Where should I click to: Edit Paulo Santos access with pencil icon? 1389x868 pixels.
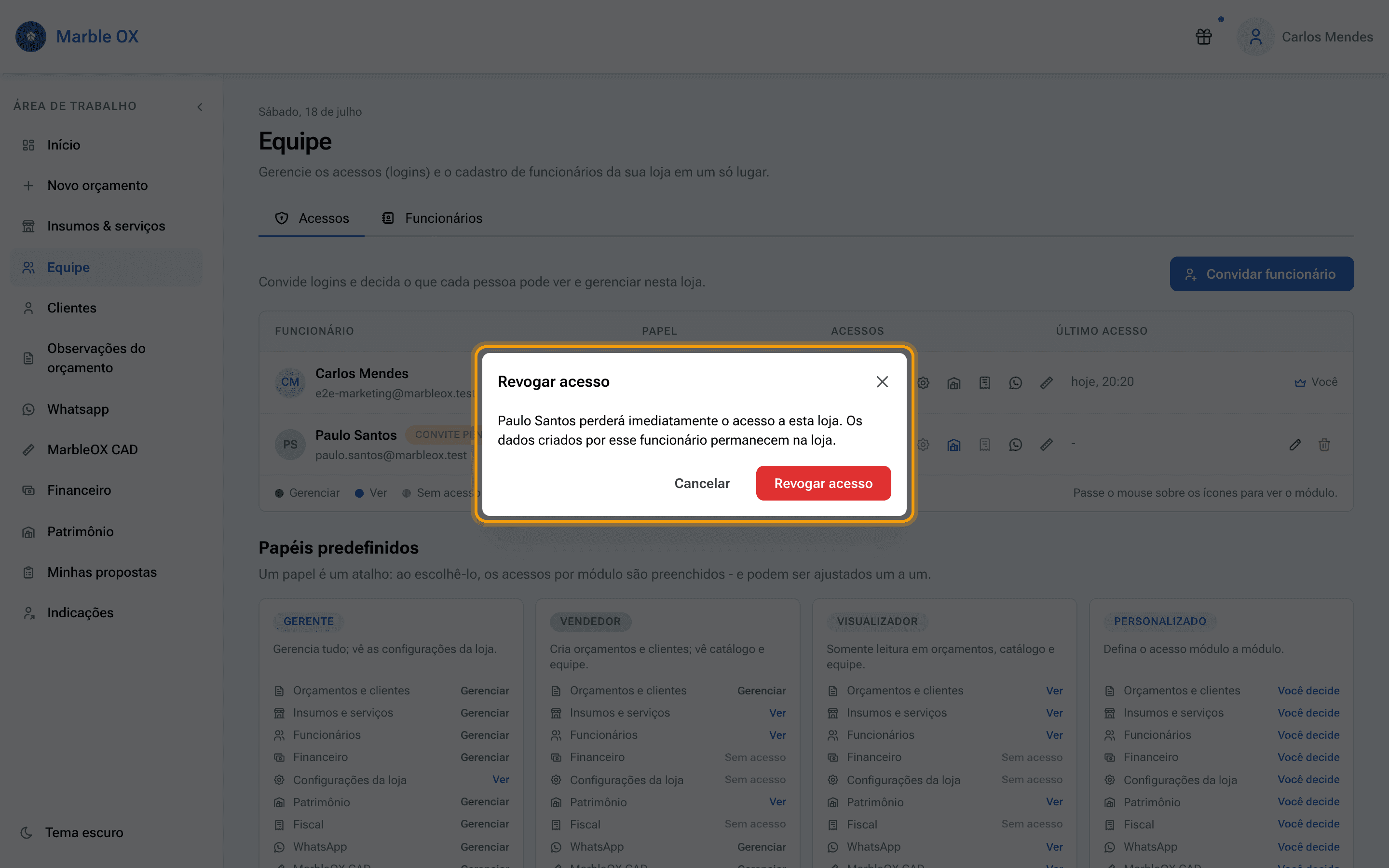click(1295, 445)
